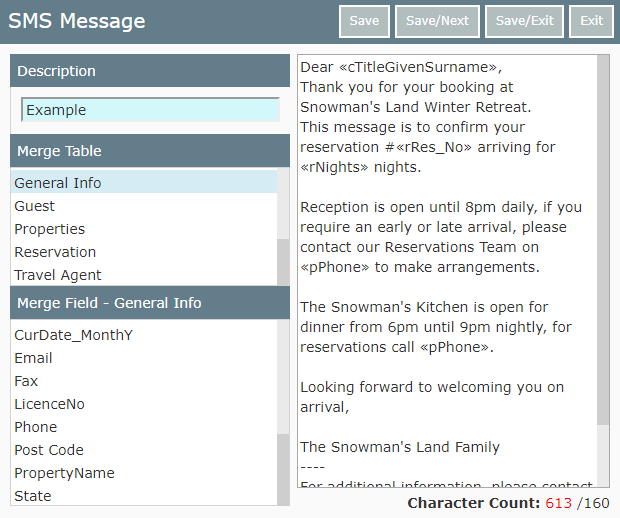Image resolution: width=620 pixels, height=518 pixels.
Task: Click the Save button
Action: 364,21
